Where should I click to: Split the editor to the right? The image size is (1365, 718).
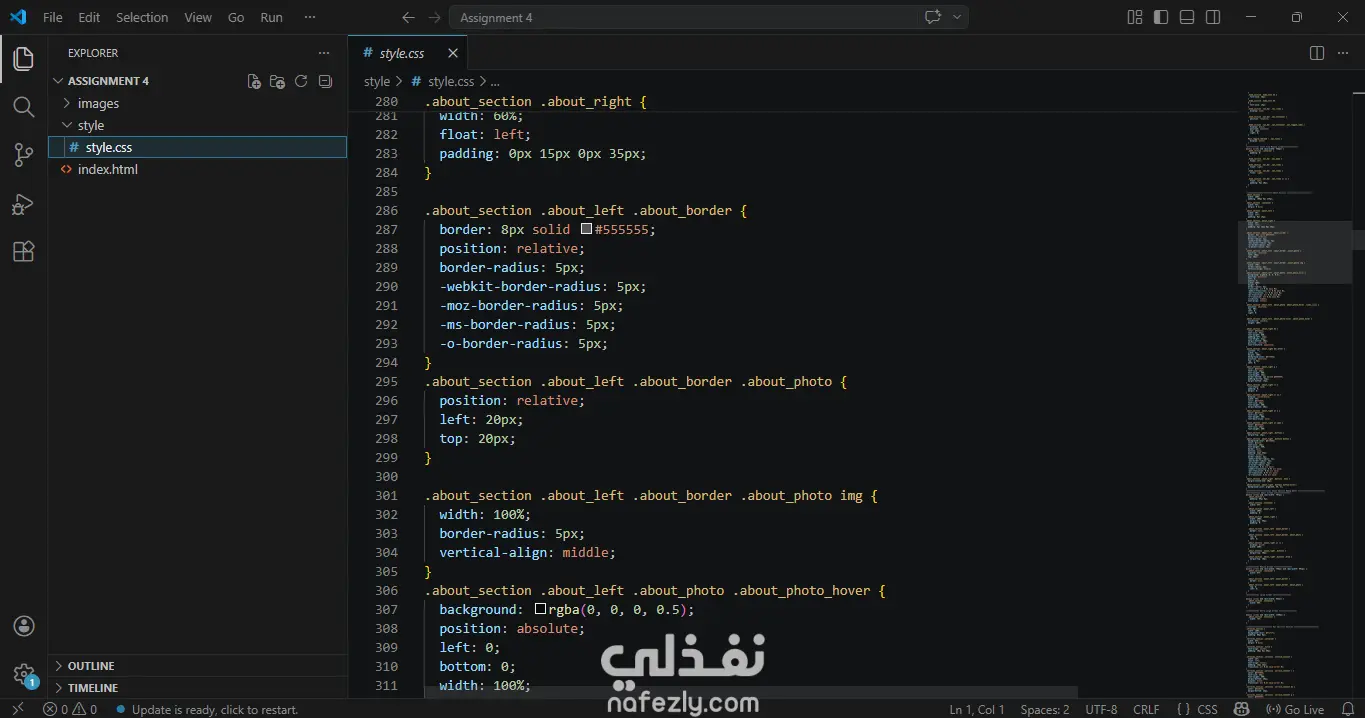point(1317,53)
